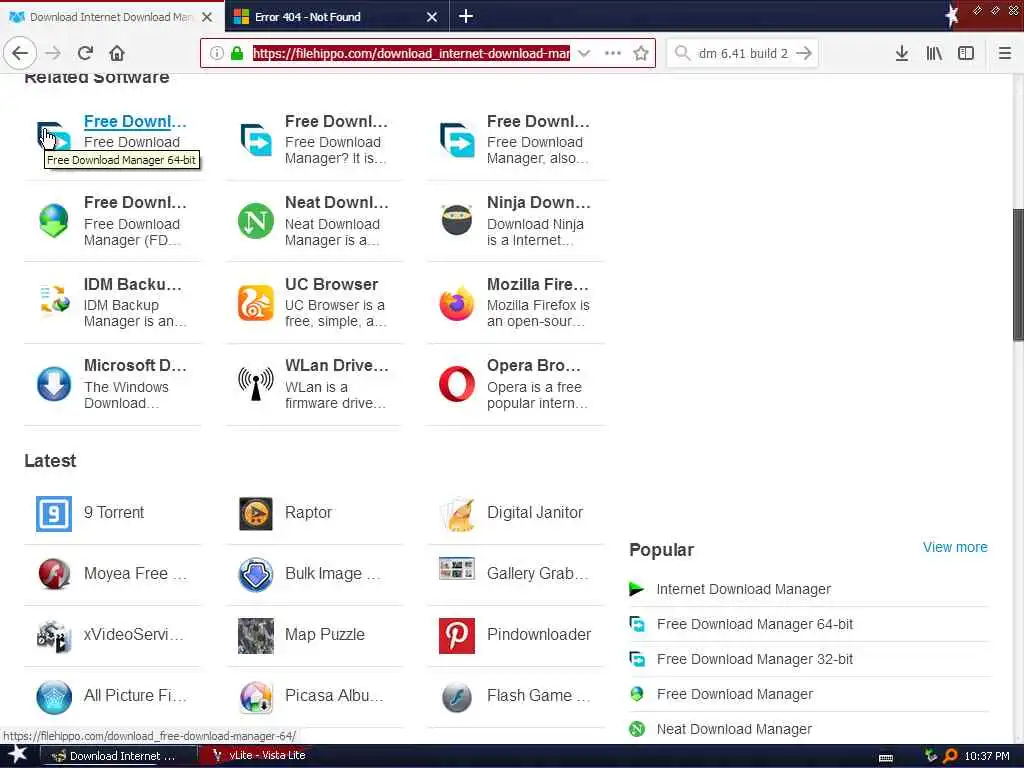Open the 9 Torrent icon

(x=54, y=513)
